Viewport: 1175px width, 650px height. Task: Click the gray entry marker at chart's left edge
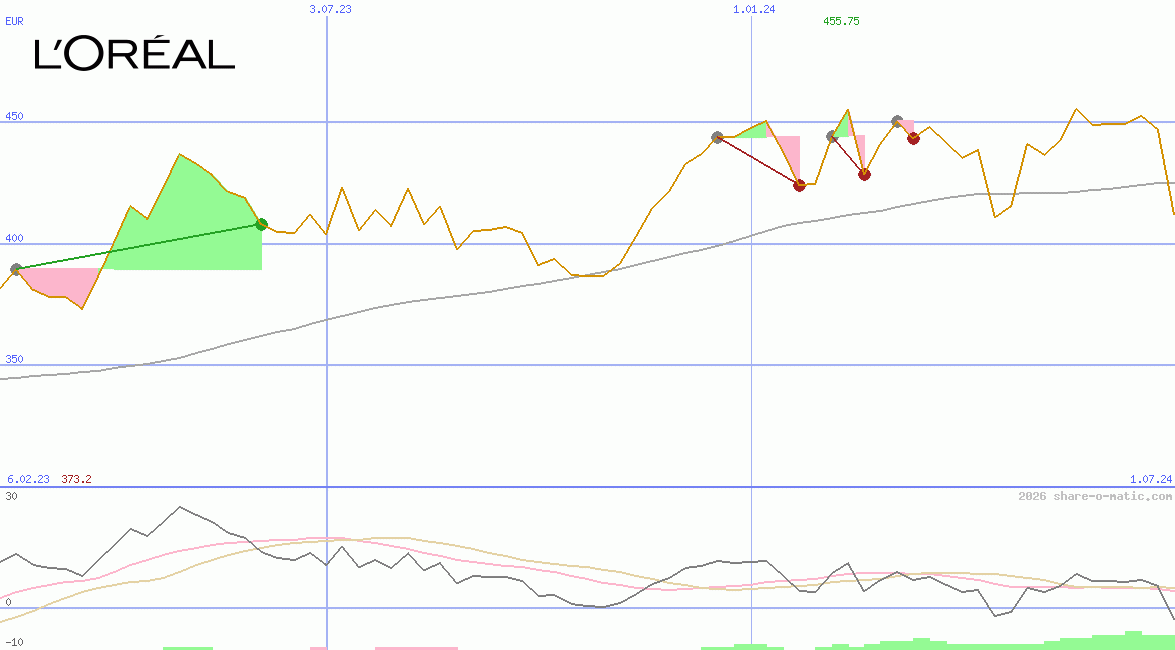tap(16, 269)
